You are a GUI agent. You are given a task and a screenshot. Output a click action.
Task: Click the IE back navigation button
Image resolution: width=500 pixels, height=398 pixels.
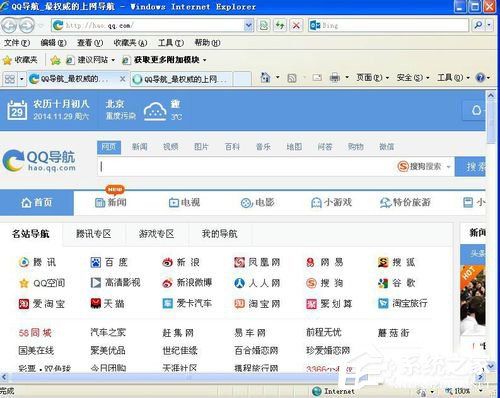(x=9, y=26)
